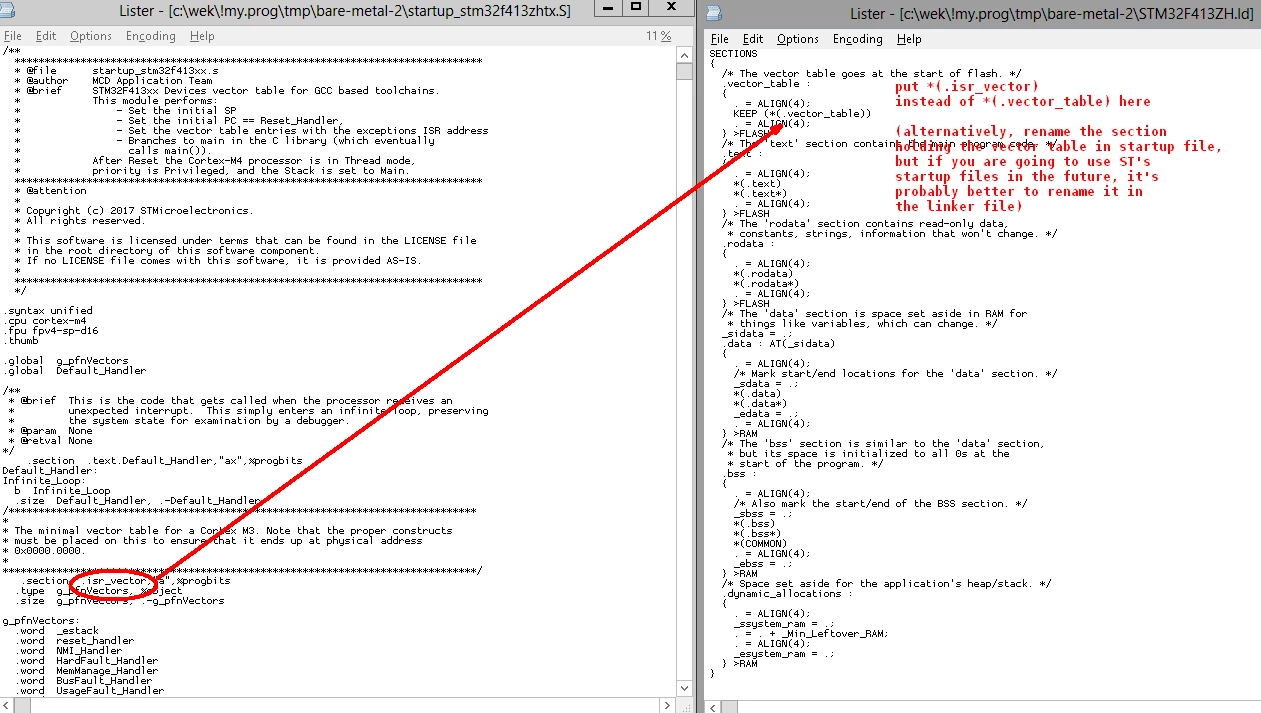Screen dimensions: 1261x713
Task: Click the '.word reset_handler' line
Action: click(x=77, y=641)
